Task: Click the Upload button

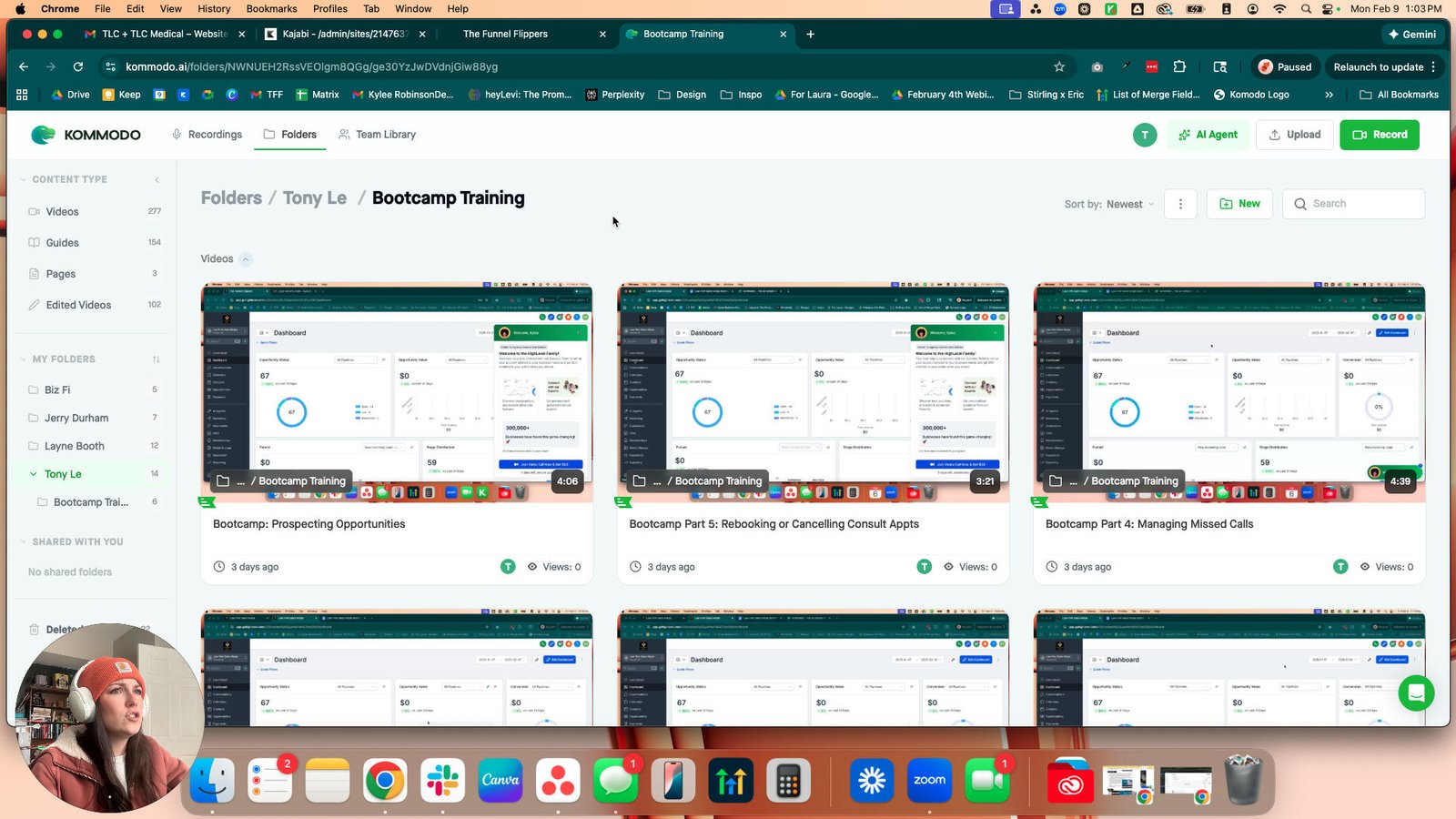Action: 1295,135
